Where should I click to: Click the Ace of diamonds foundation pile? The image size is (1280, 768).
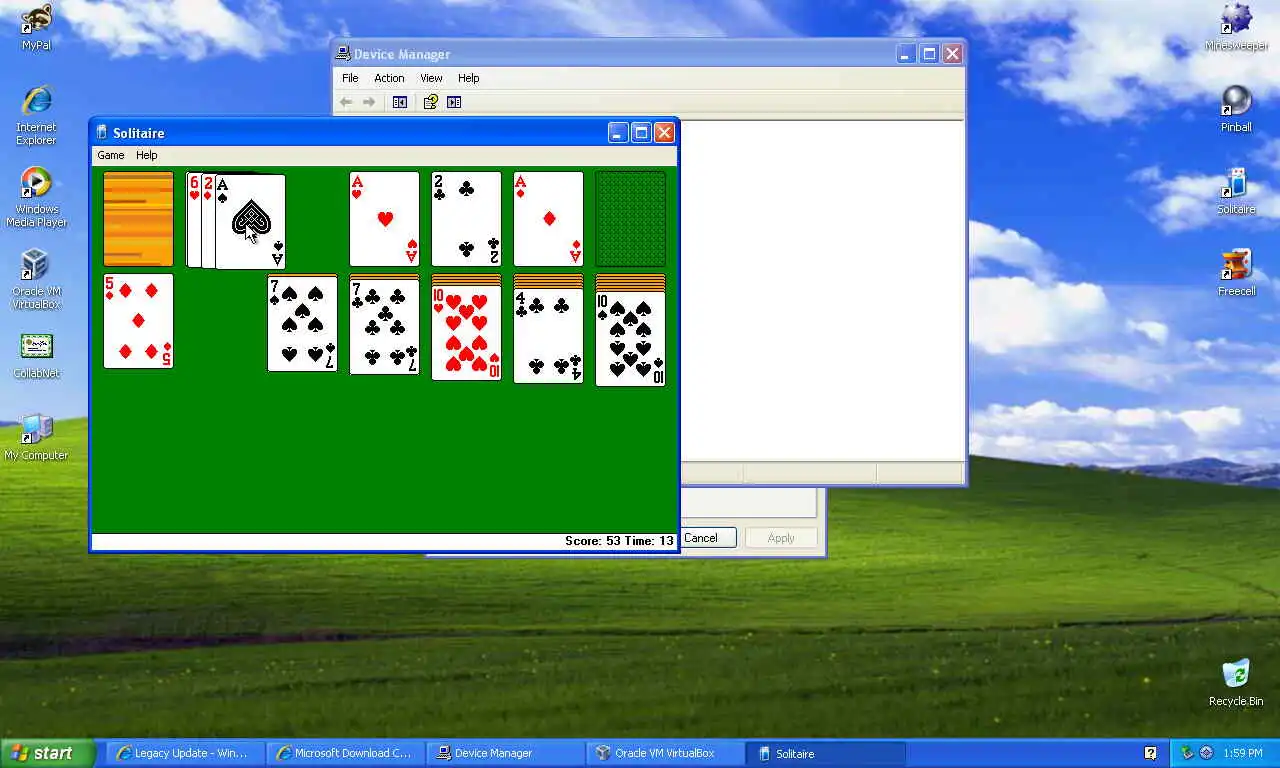(x=548, y=219)
